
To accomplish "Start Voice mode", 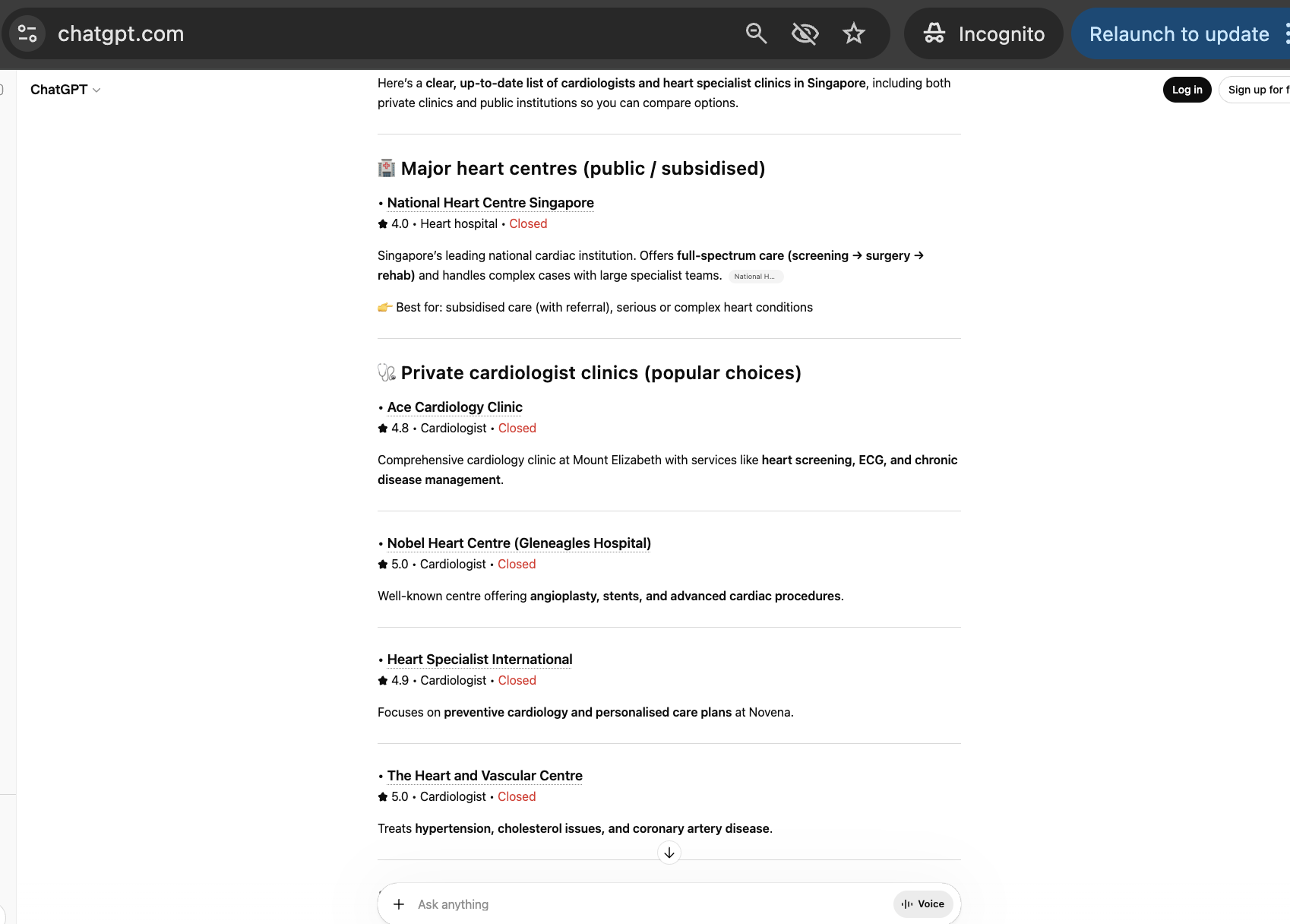I will [x=923, y=904].
